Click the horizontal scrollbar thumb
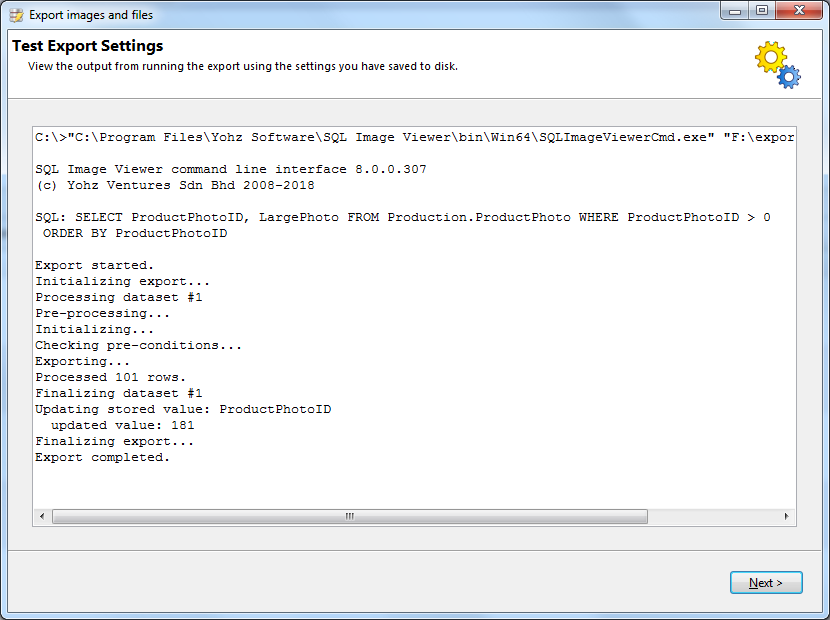Viewport: 830px width, 620px height. (x=349, y=517)
